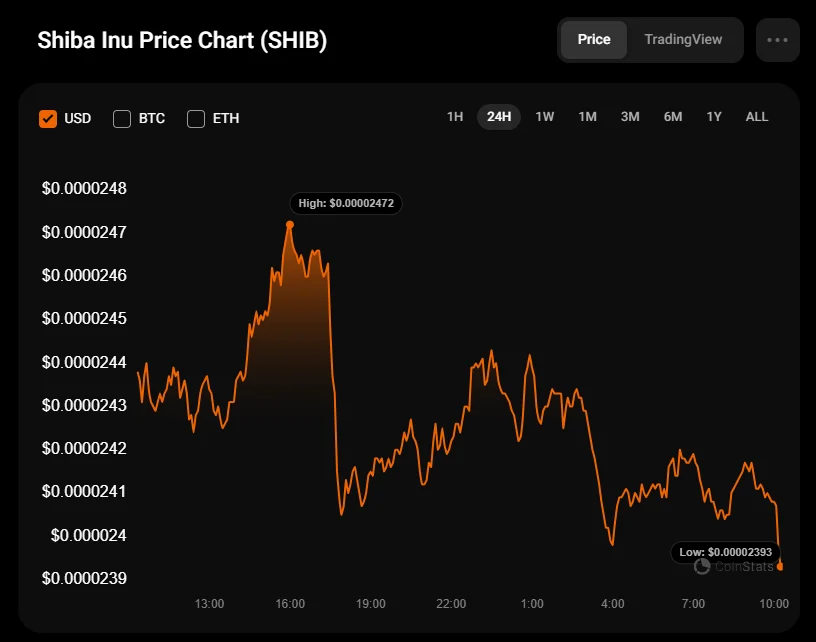816x642 pixels.
Task: Click the Shiba Inu Price Chart heading
Action: pyautogui.click(x=183, y=41)
